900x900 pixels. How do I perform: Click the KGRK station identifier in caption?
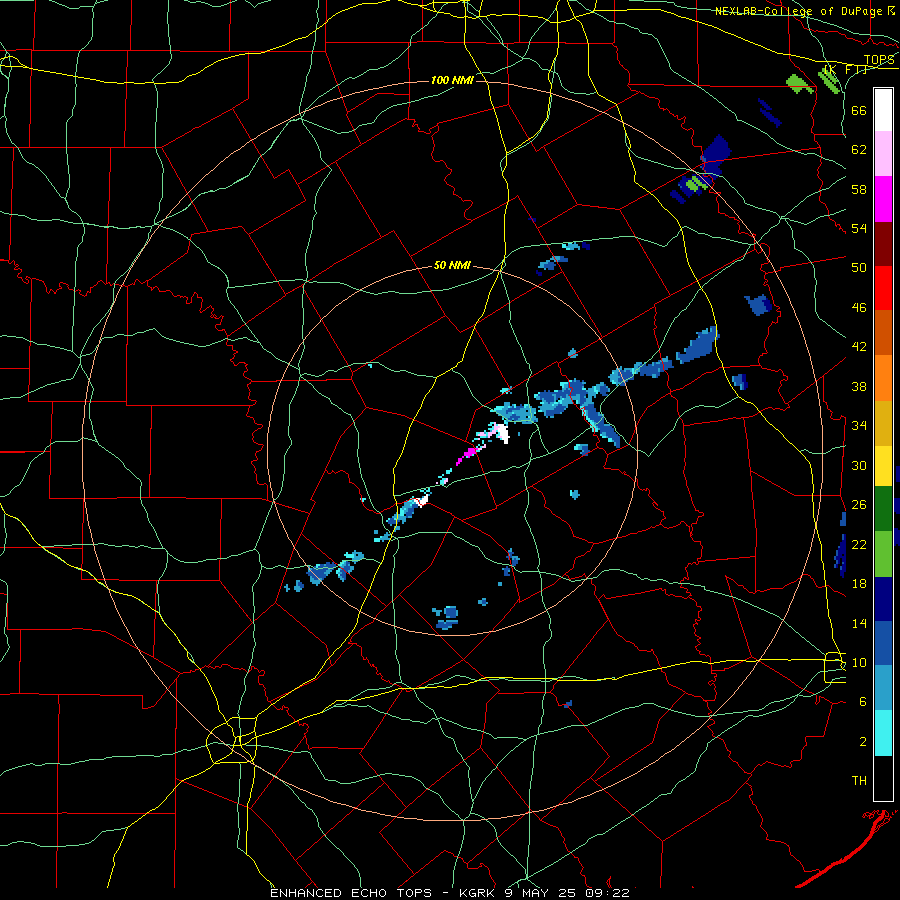click(x=476, y=893)
